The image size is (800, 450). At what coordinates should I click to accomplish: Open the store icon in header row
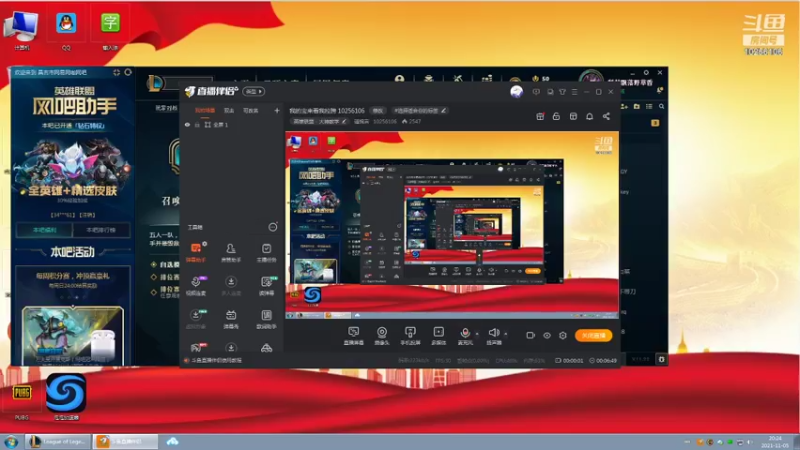point(573,116)
